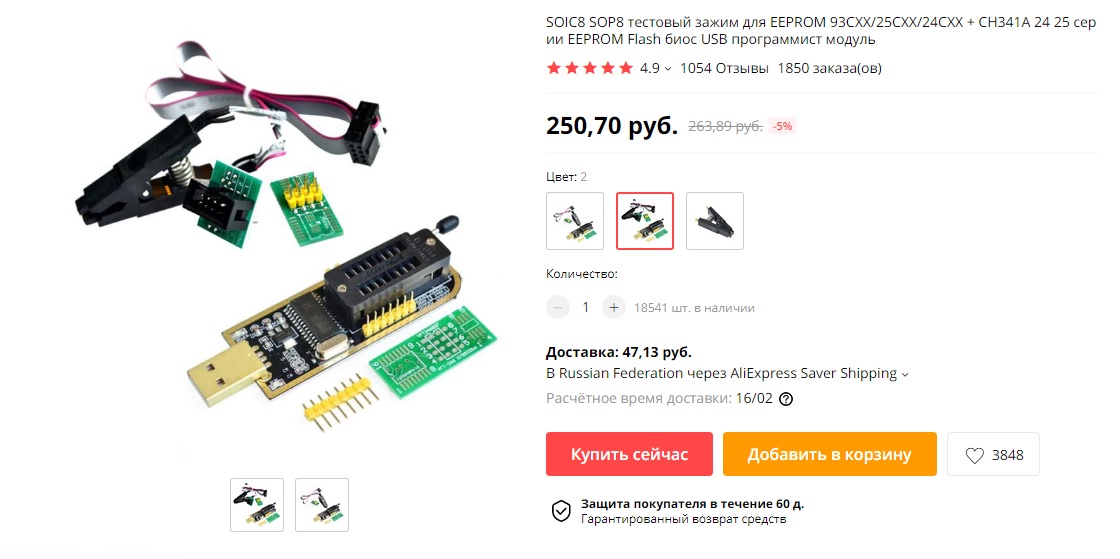
Task: Select the first gallery thumbnail below image
Action: 257,505
